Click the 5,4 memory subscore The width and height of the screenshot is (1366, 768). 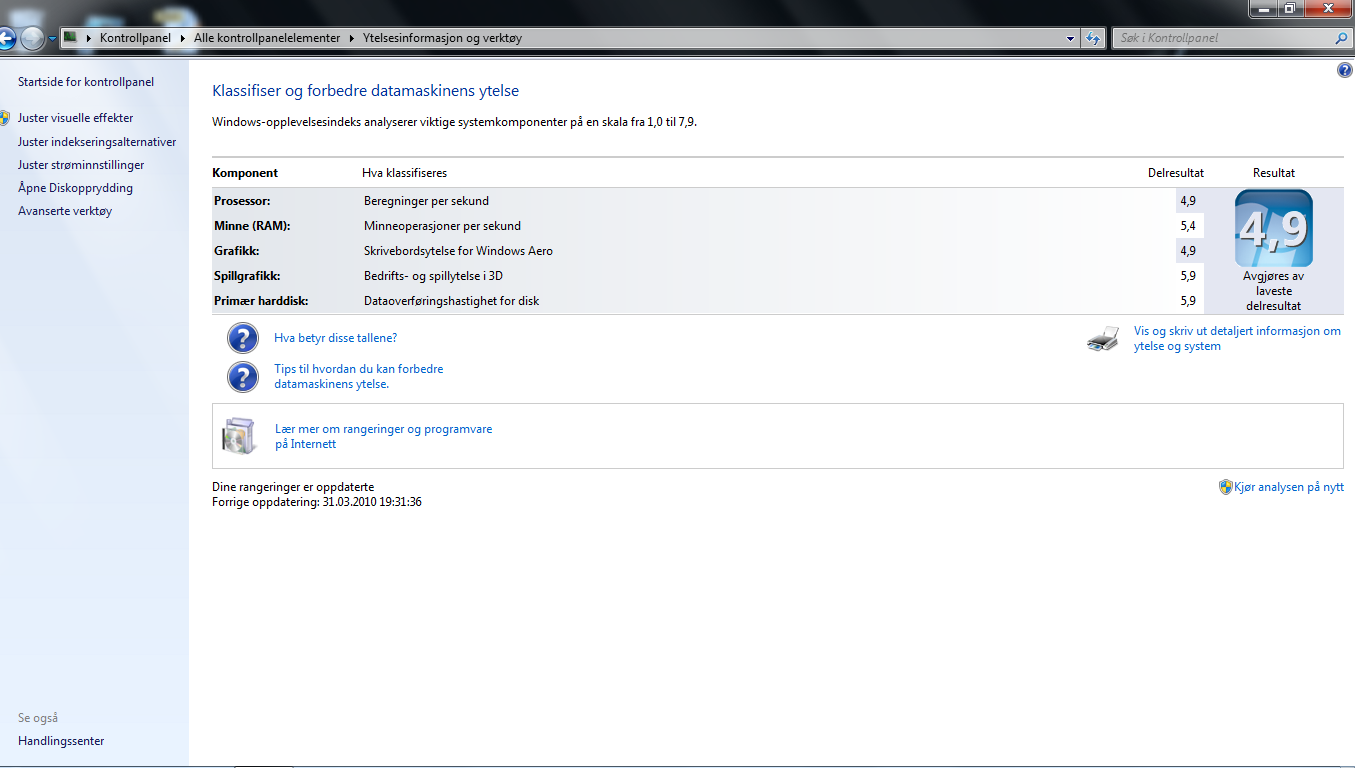pos(1188,226)
